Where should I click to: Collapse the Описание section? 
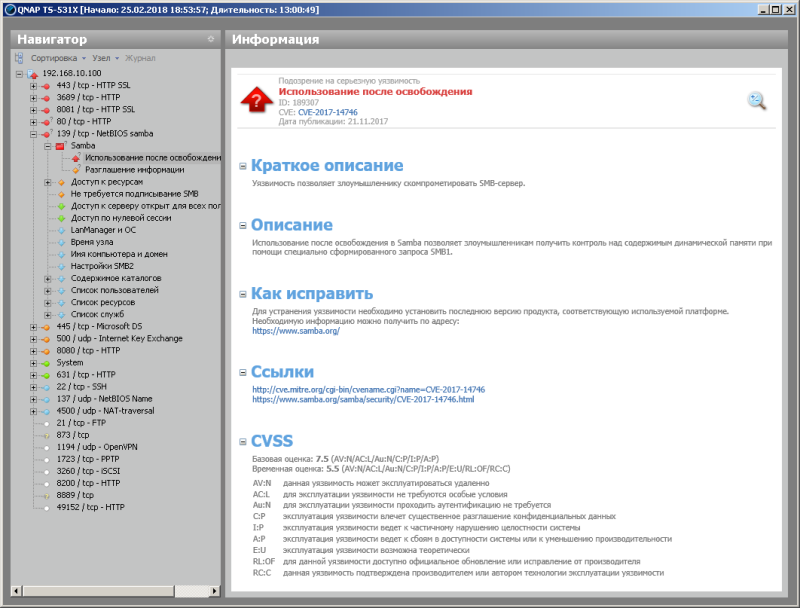pyautogui.click(x=243, y=225)
